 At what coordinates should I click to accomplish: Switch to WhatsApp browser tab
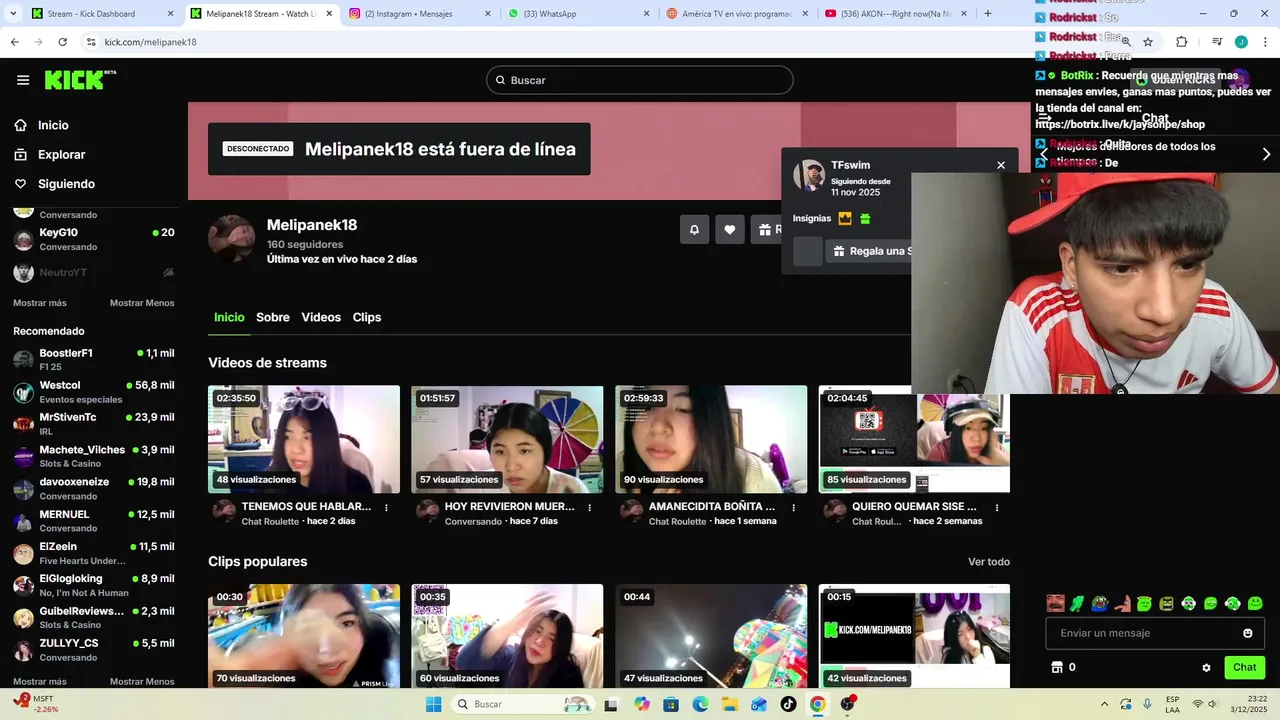point(577,14)
